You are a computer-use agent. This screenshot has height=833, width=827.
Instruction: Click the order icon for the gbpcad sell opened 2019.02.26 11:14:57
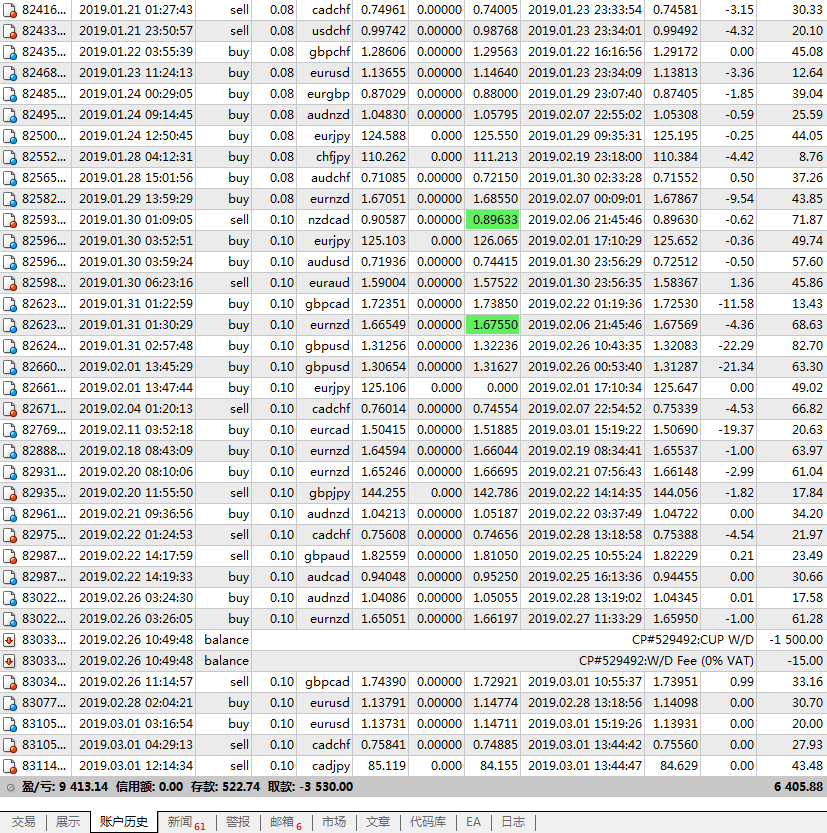coord(10,682)
